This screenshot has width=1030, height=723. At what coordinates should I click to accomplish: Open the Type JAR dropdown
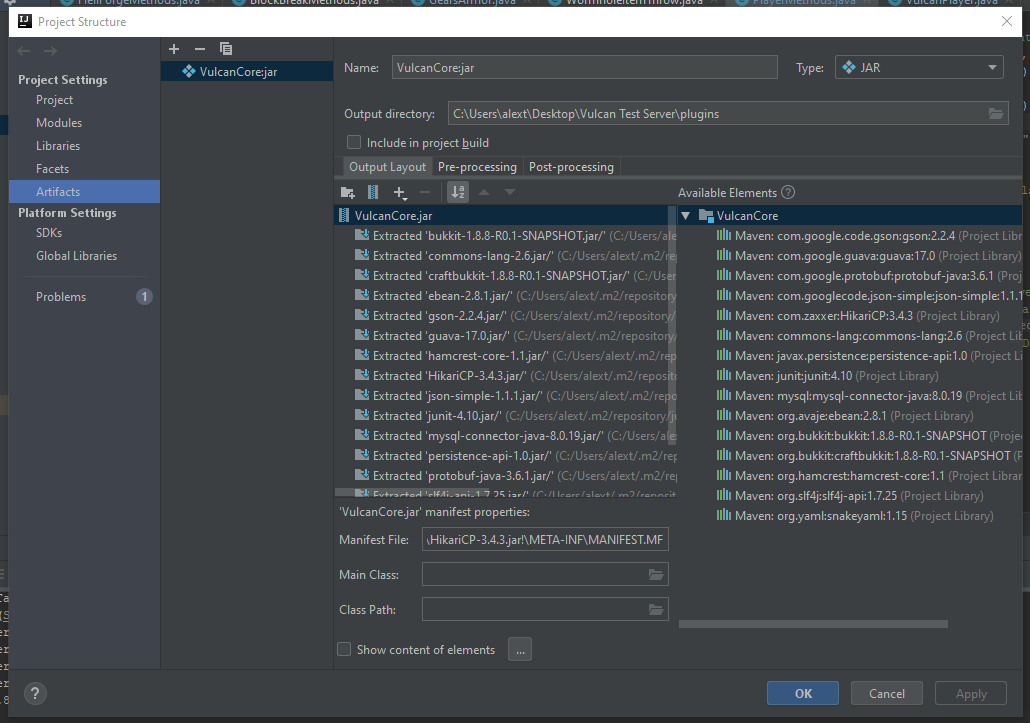(919, 68)
